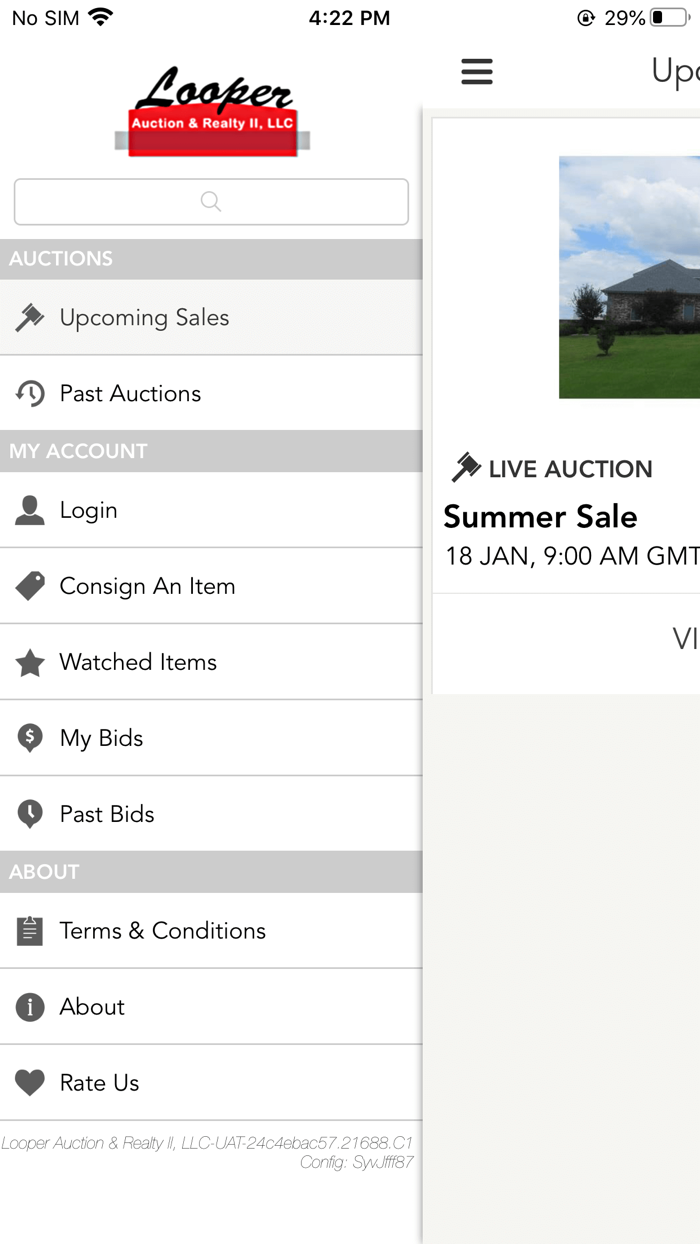Open the hamburger navigation menu

coord(477,71)
